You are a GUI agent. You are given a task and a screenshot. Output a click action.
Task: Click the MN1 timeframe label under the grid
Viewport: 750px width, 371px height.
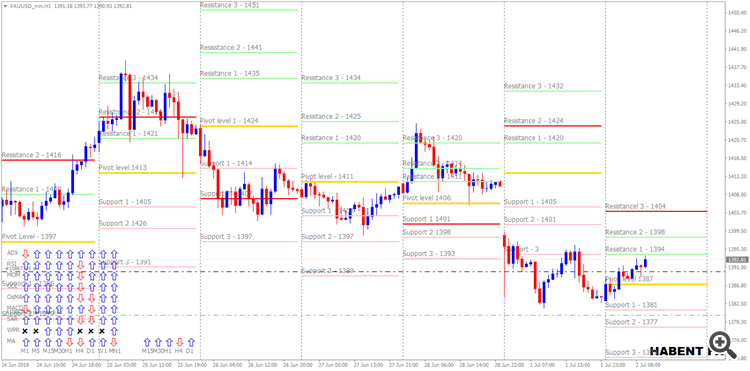click(115, 351)
